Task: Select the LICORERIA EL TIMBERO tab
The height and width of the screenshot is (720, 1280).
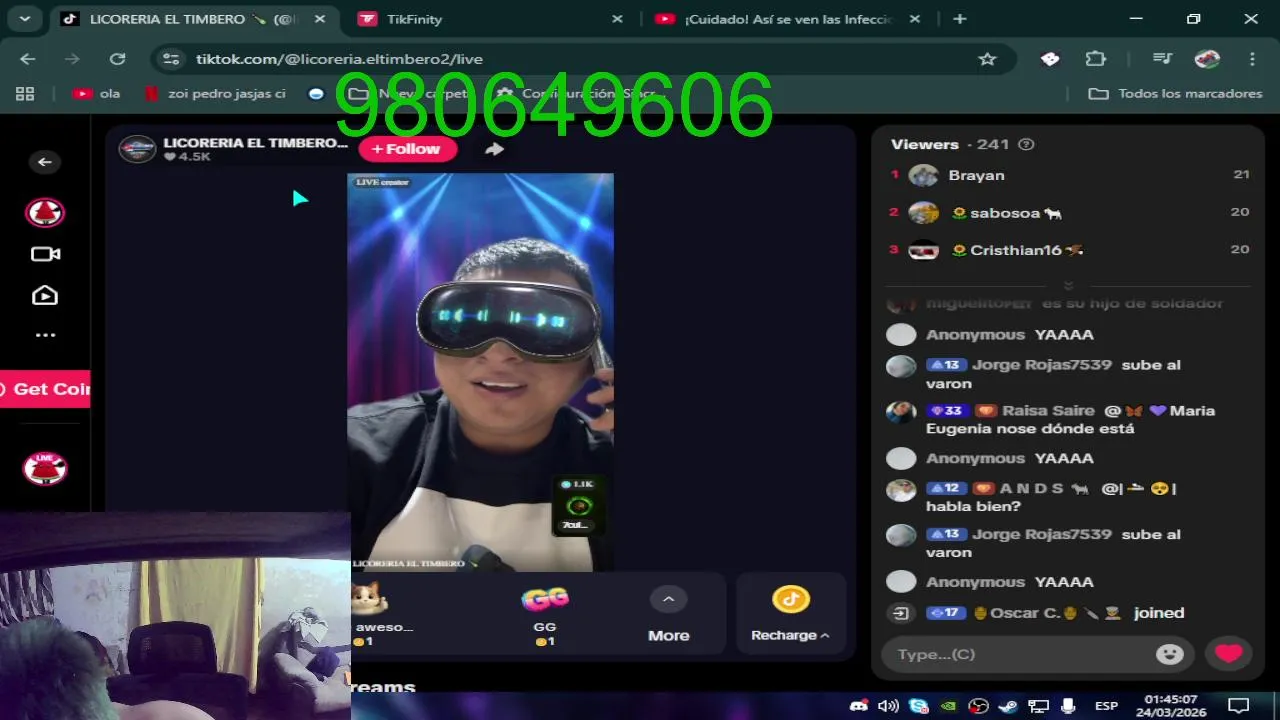Action: [195, 19]
